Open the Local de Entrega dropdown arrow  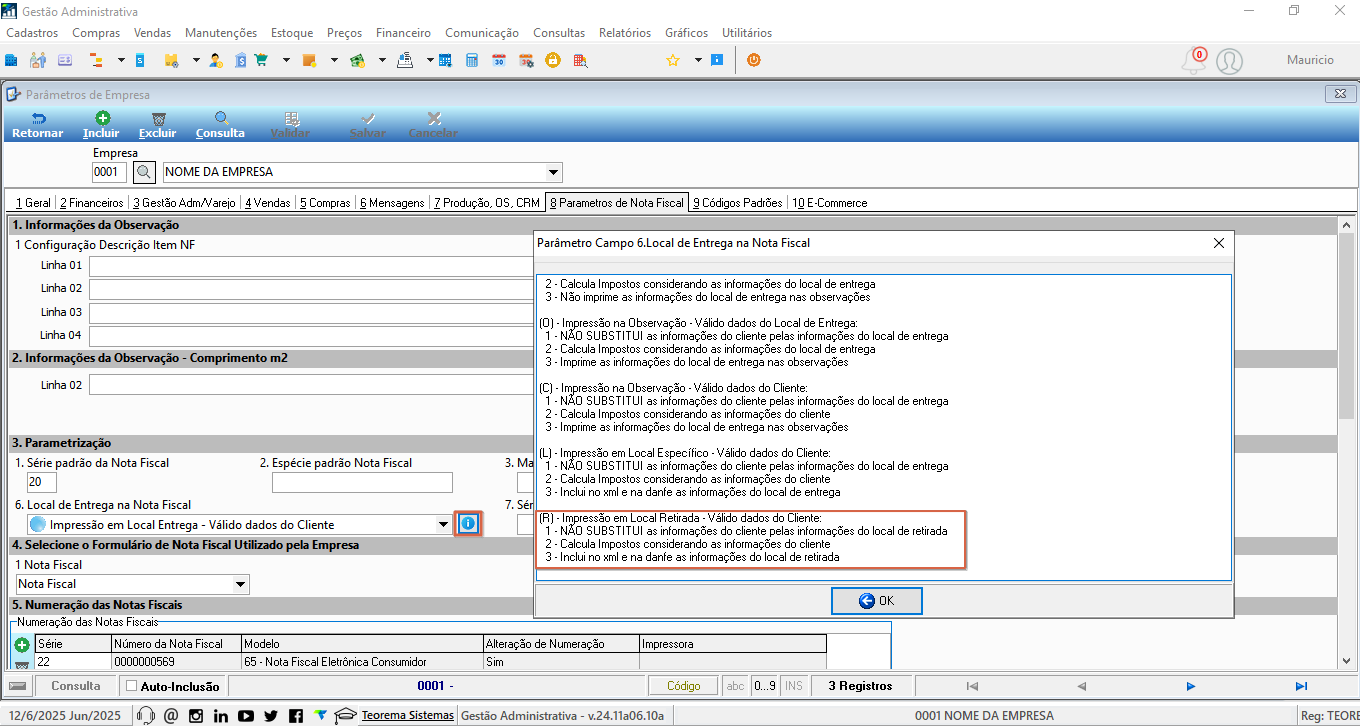444,524
